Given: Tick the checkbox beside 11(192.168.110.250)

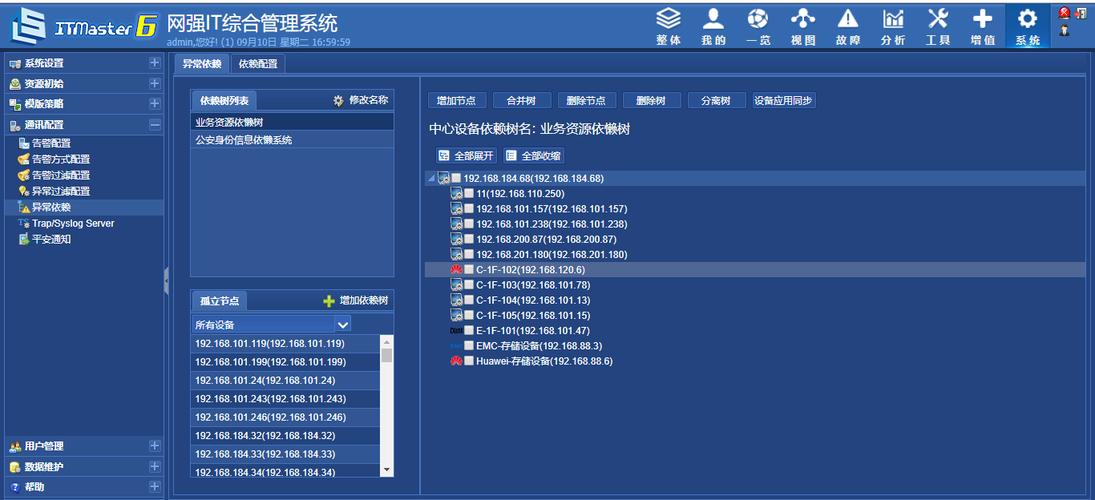Looking at the screenshot, I should (x=469, y=194).
